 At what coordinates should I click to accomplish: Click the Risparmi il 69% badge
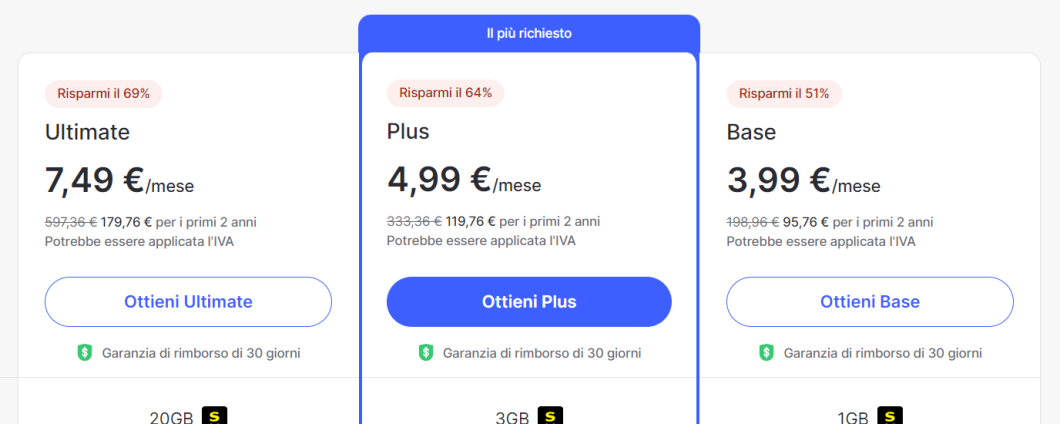[x=103, y=94]
